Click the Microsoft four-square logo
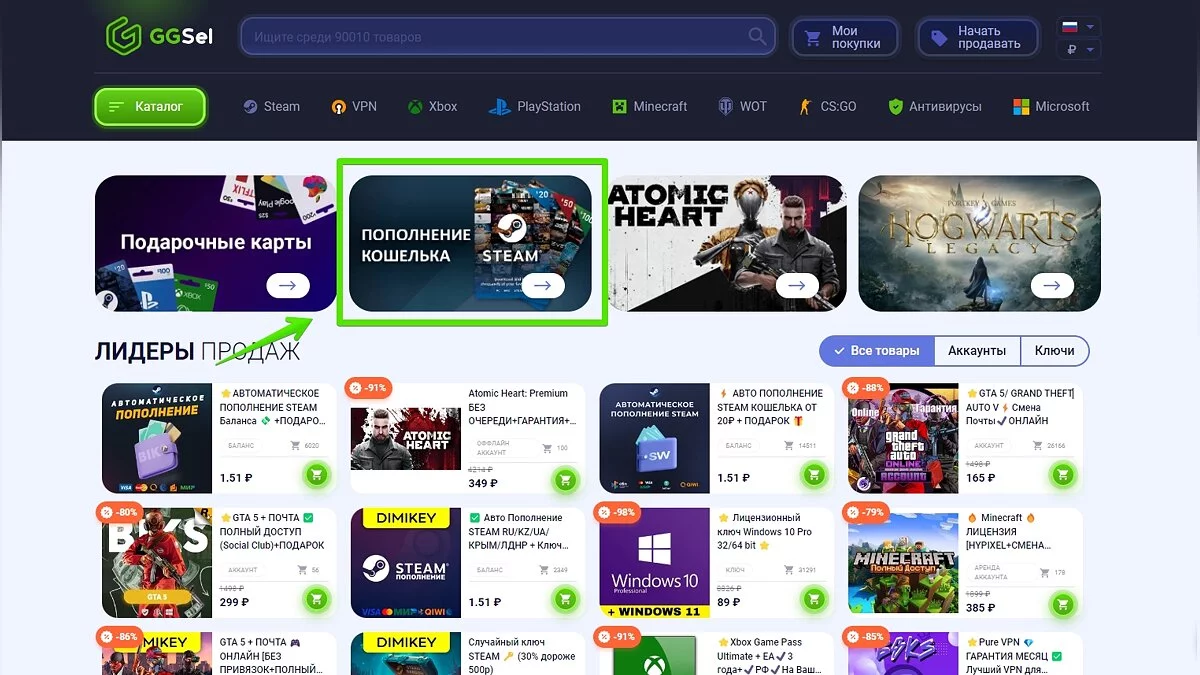Screen dimensions: 1200x675 [x=1021, y=107]
